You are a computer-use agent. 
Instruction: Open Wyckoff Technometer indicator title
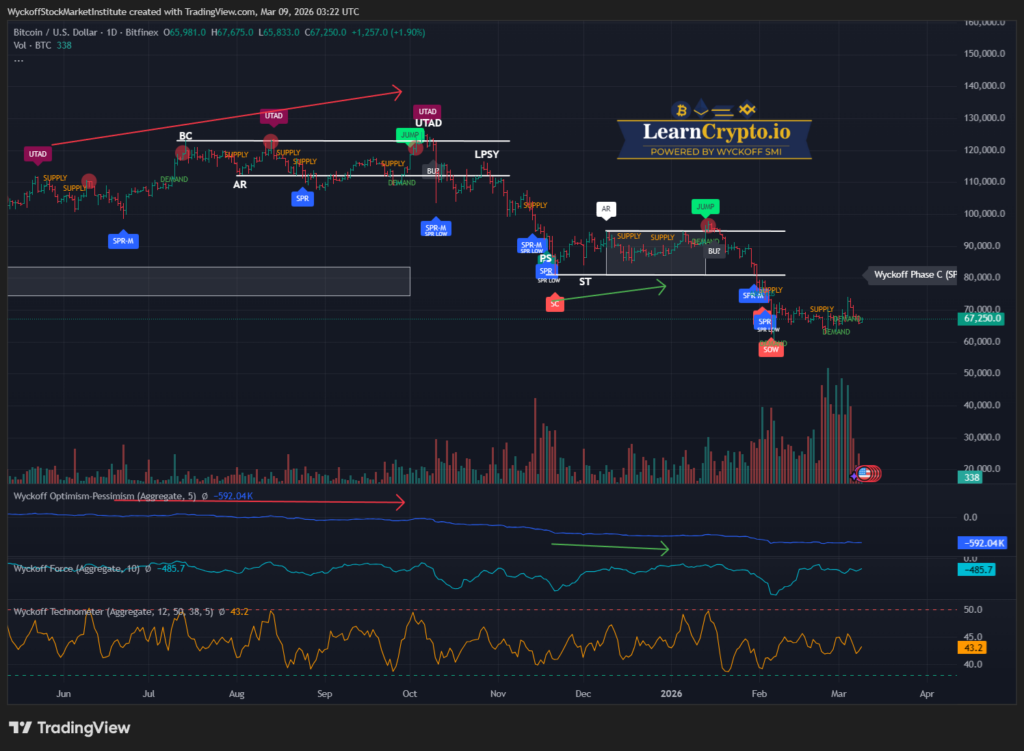[113, 612]
